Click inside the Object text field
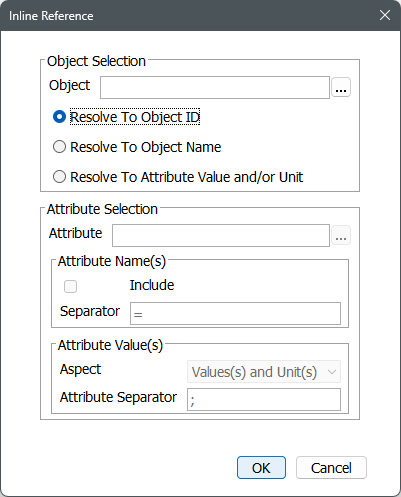 point(215,87)
